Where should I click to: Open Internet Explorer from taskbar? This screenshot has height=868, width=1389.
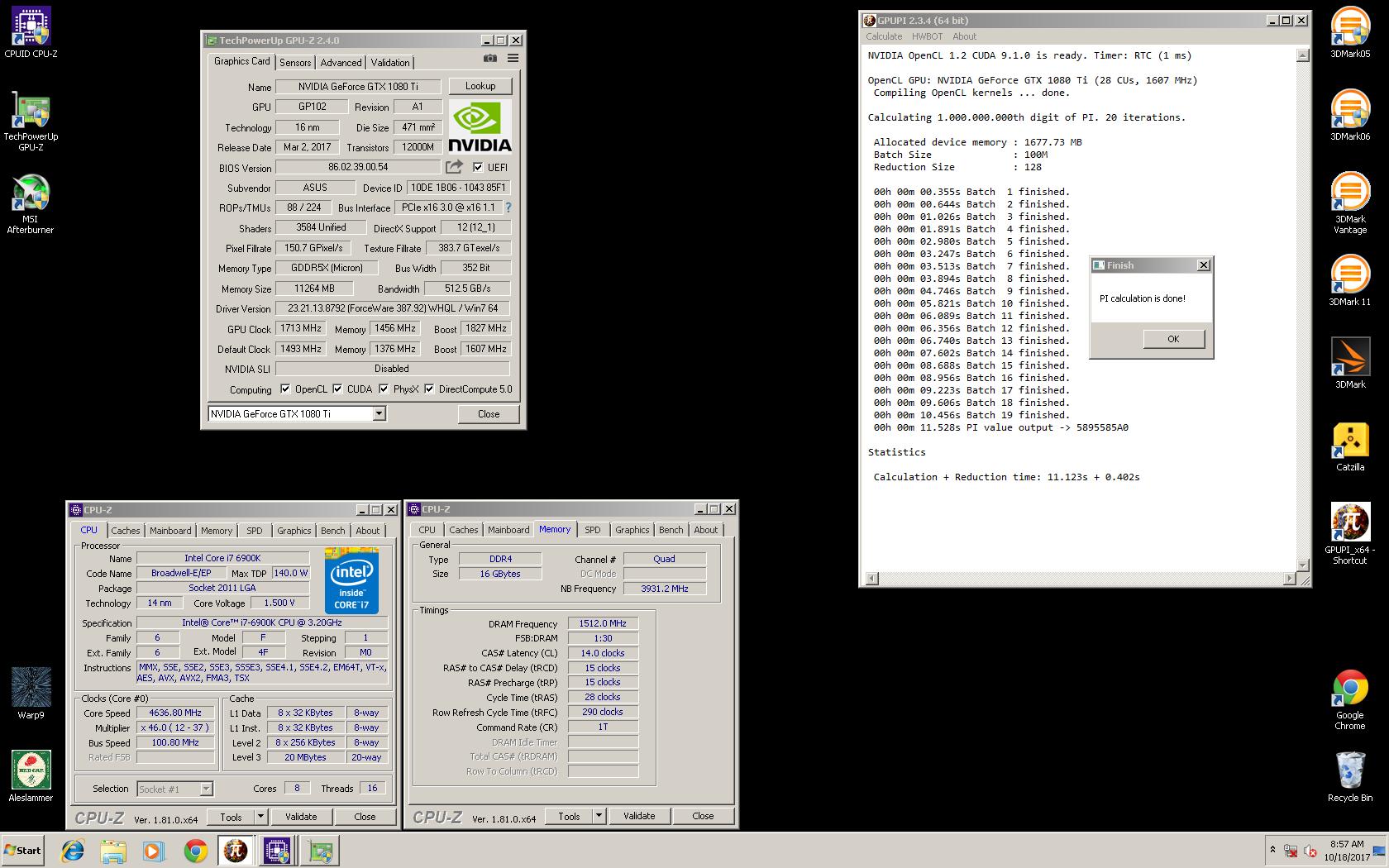point(73,851)
